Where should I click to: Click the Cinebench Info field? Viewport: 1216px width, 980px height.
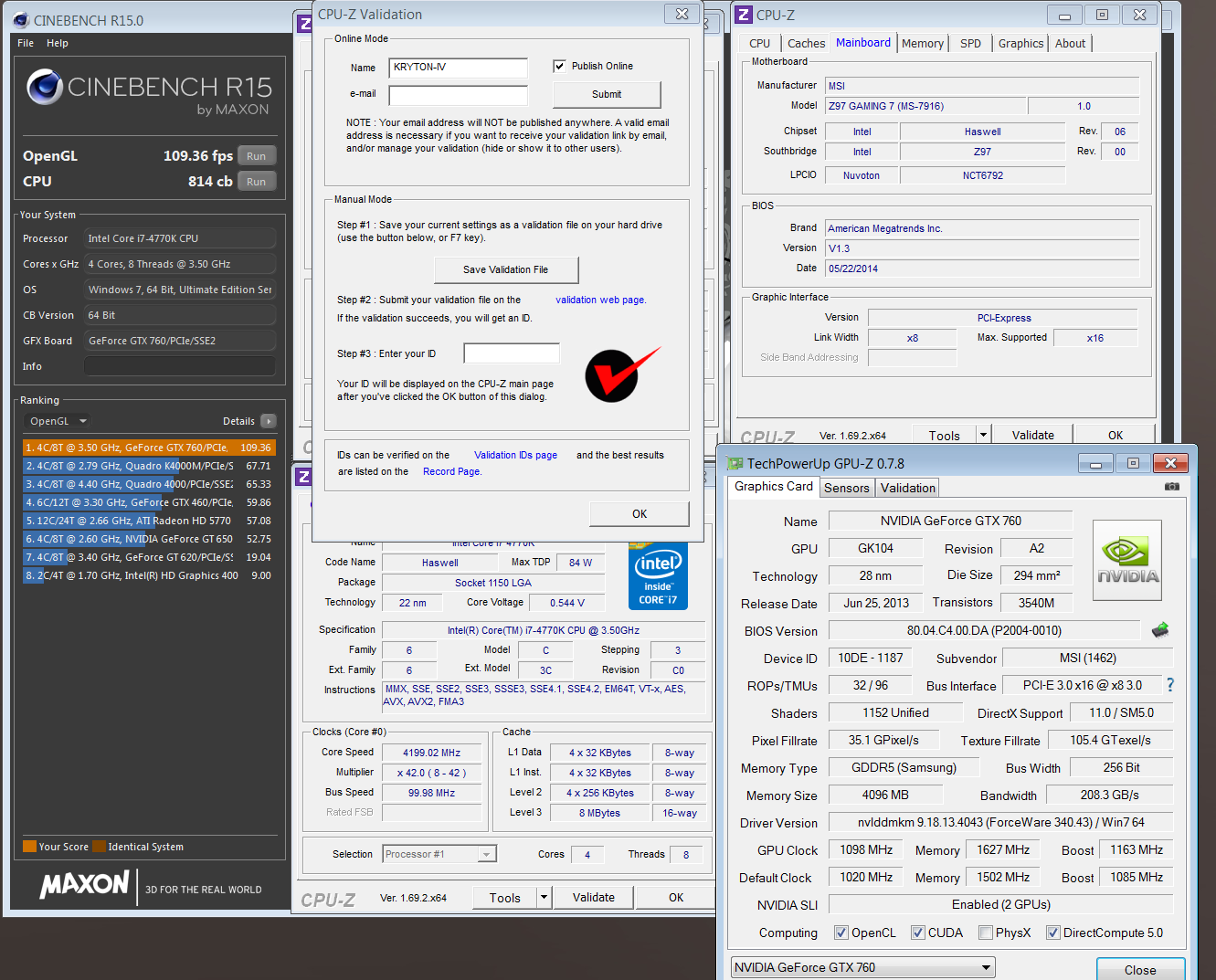click(x=180, y=366)
